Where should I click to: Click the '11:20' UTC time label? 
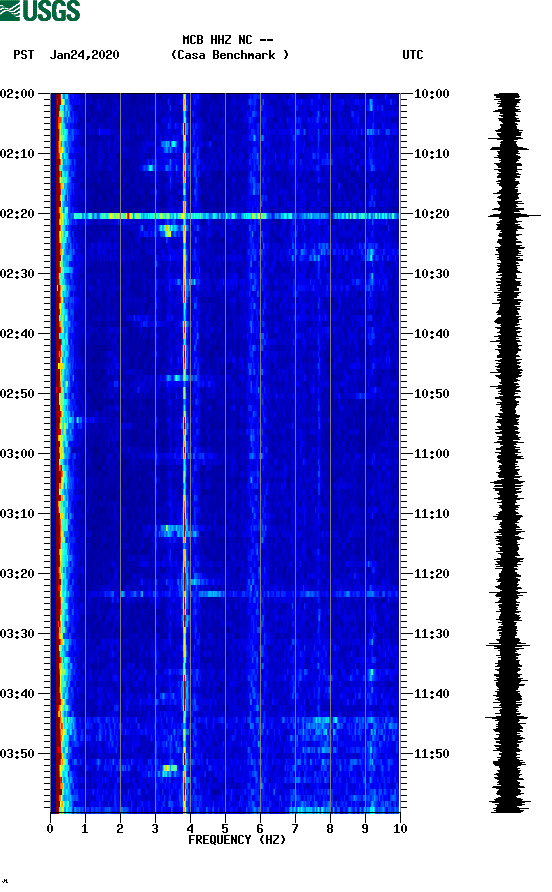(431, 573)
